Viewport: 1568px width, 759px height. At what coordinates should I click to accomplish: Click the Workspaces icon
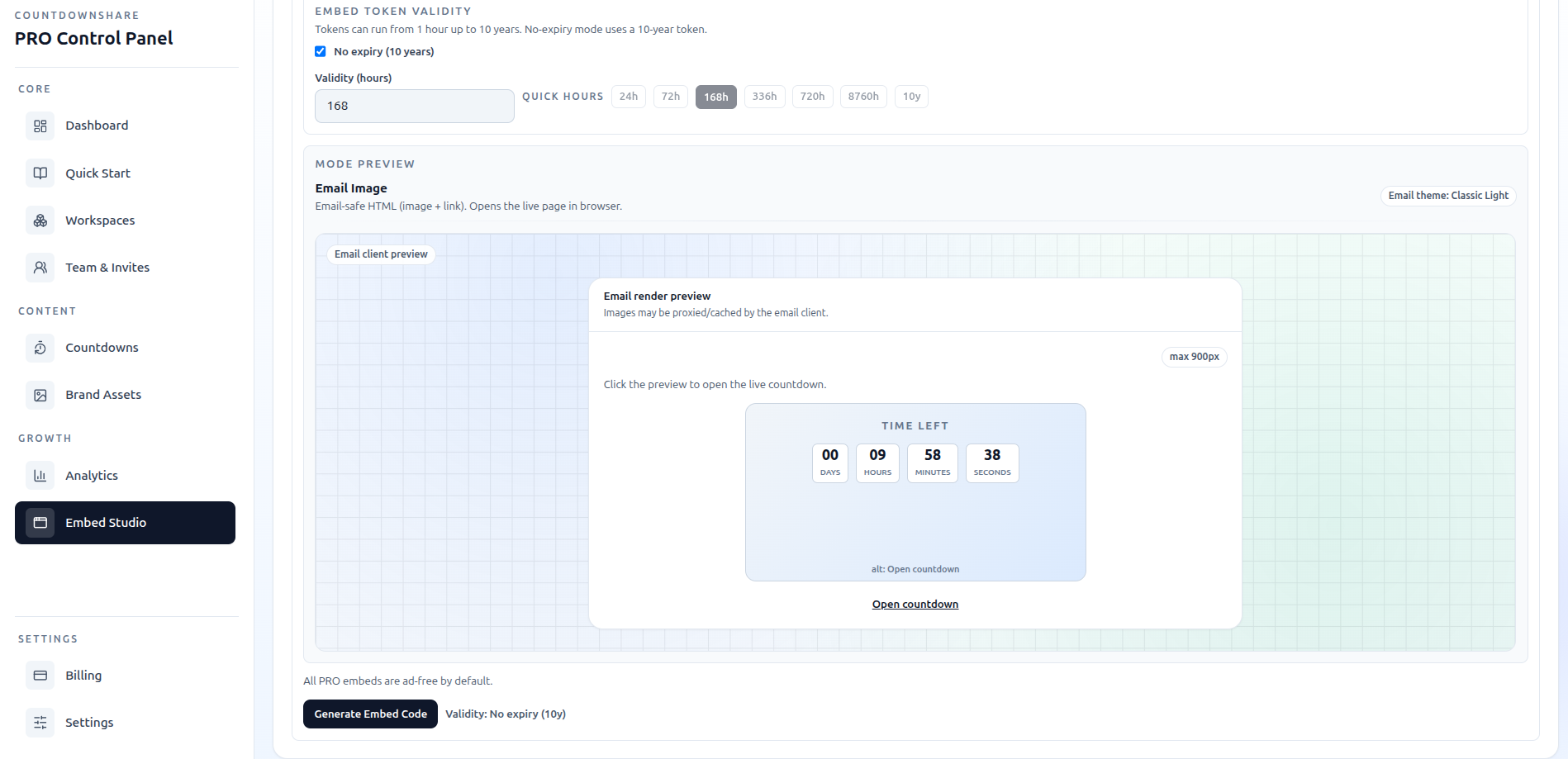pos(39,220)
